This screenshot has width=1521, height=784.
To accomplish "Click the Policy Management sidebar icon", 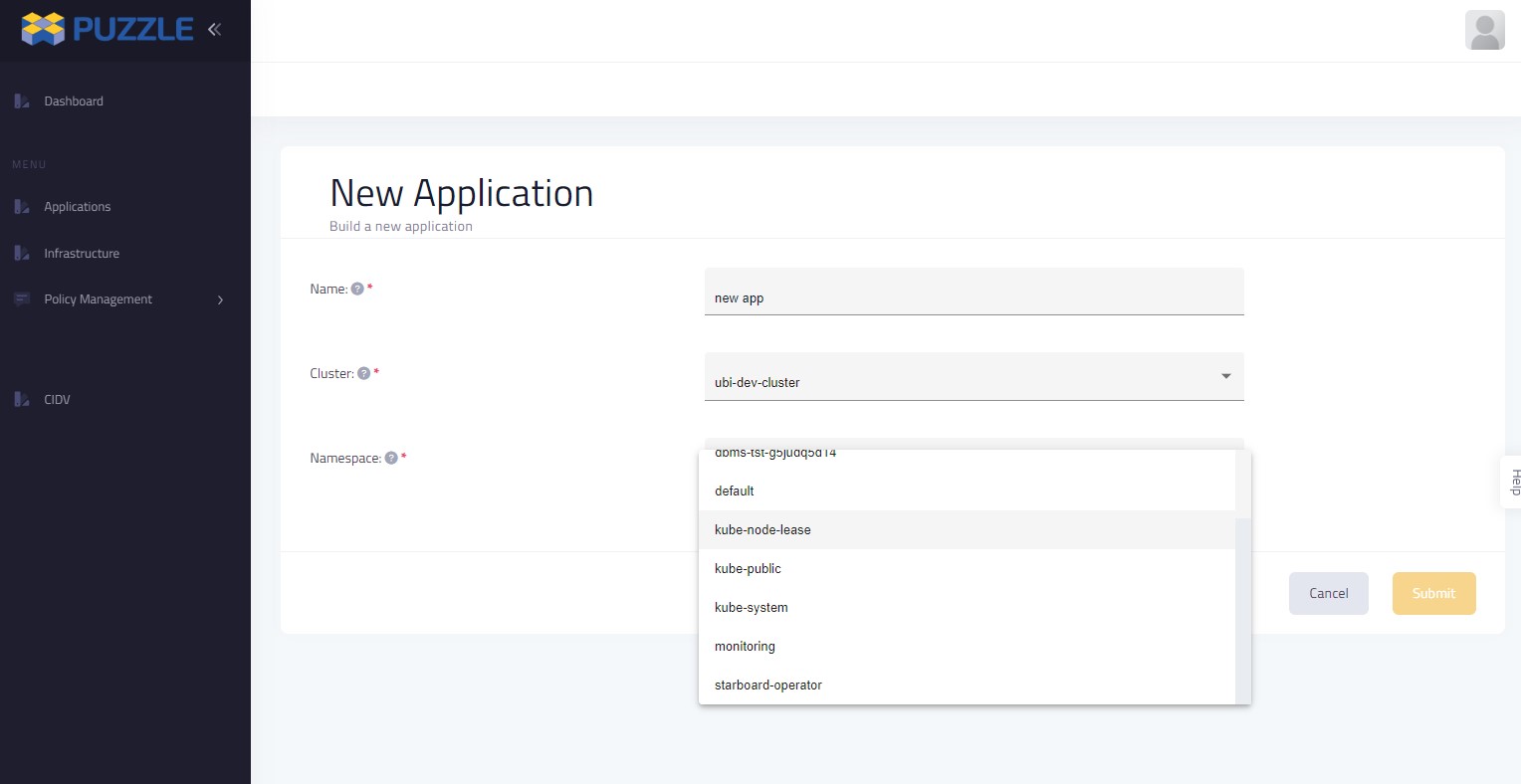I will click(22, 299).
